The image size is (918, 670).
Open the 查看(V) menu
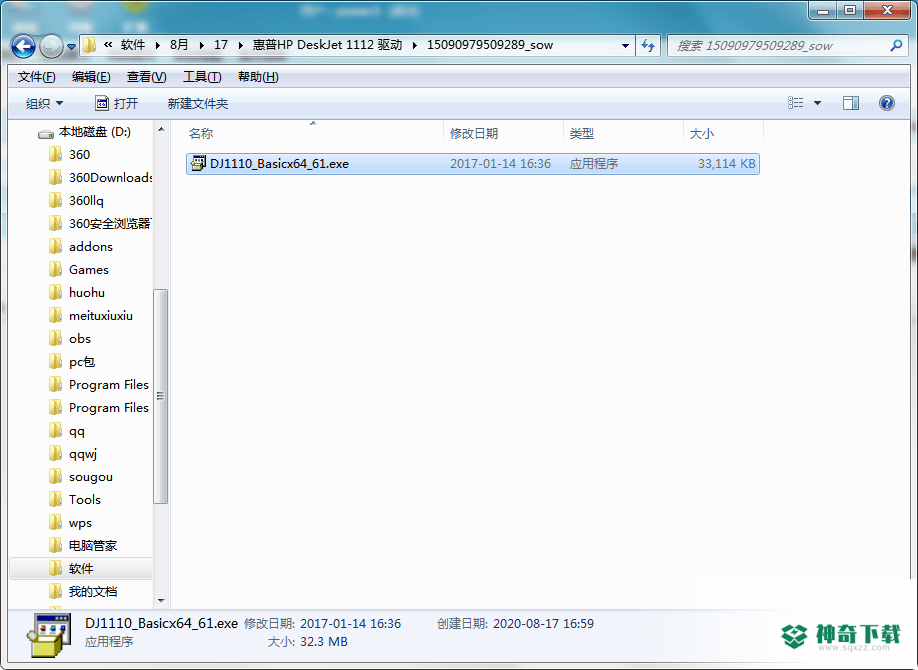coord(146,77)
